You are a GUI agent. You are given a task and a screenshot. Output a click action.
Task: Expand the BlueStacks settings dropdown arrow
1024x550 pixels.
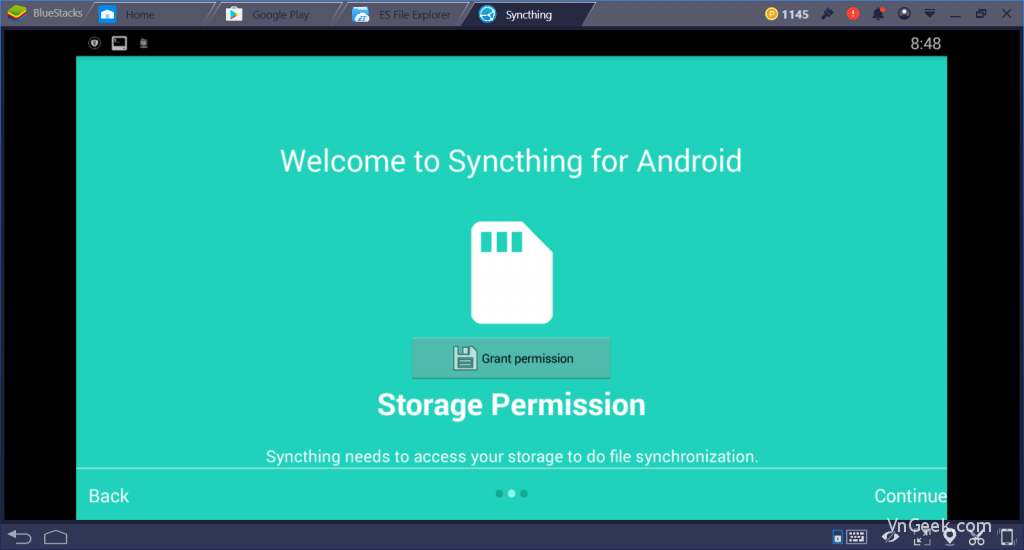(x=930, y=14)
